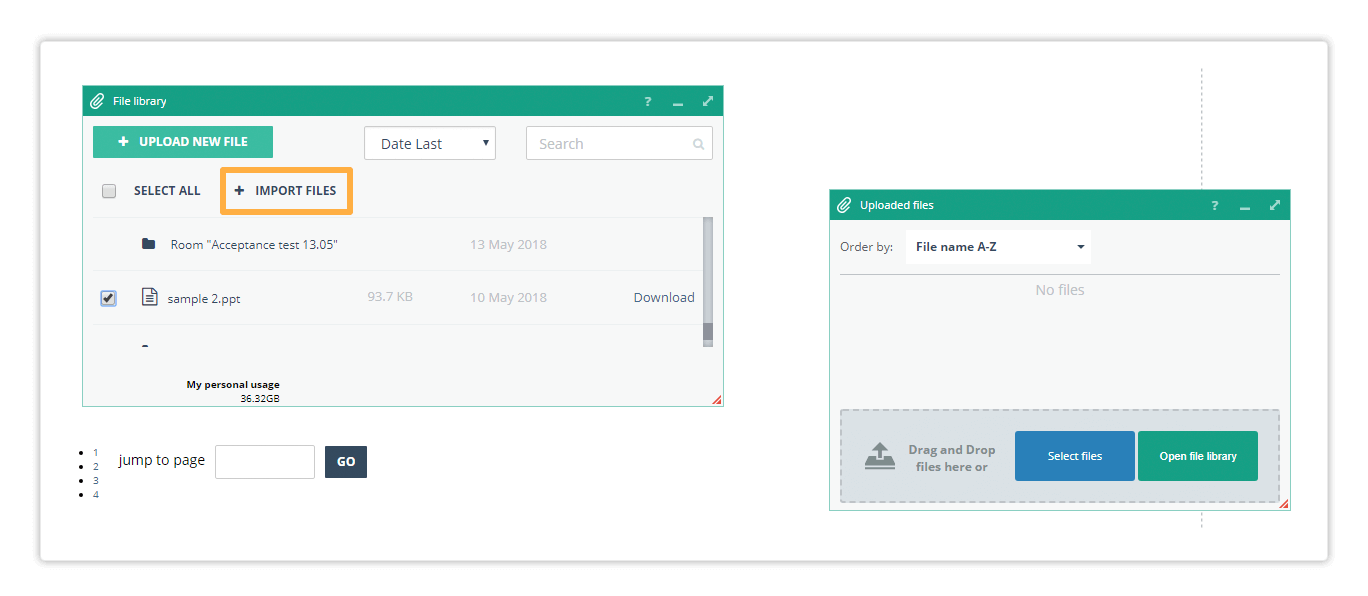Click Import Files button
This screenshot has width=1368, height=596.
coord(286,190)
